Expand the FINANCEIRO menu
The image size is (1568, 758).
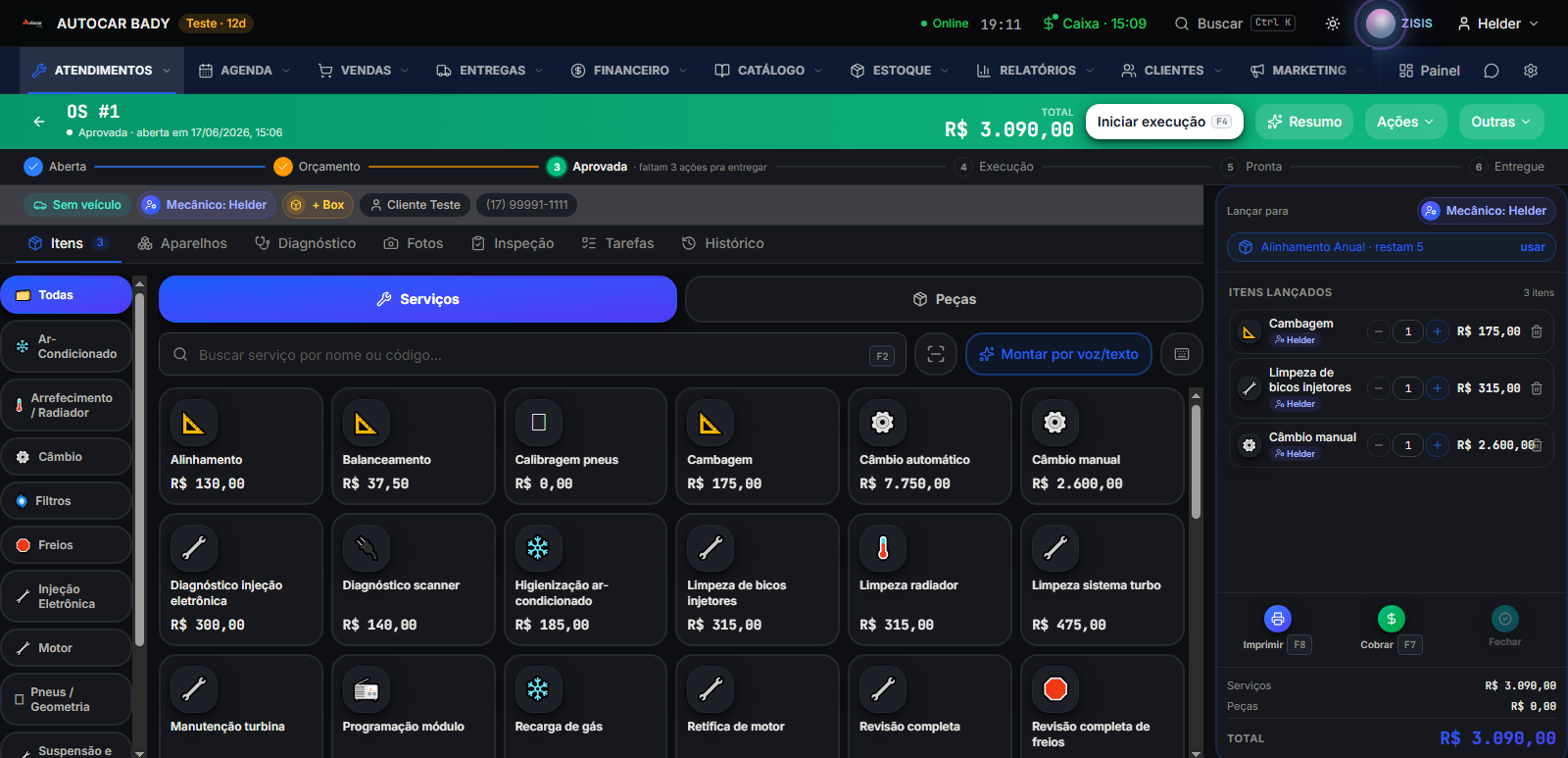click(x=629, y=71)
